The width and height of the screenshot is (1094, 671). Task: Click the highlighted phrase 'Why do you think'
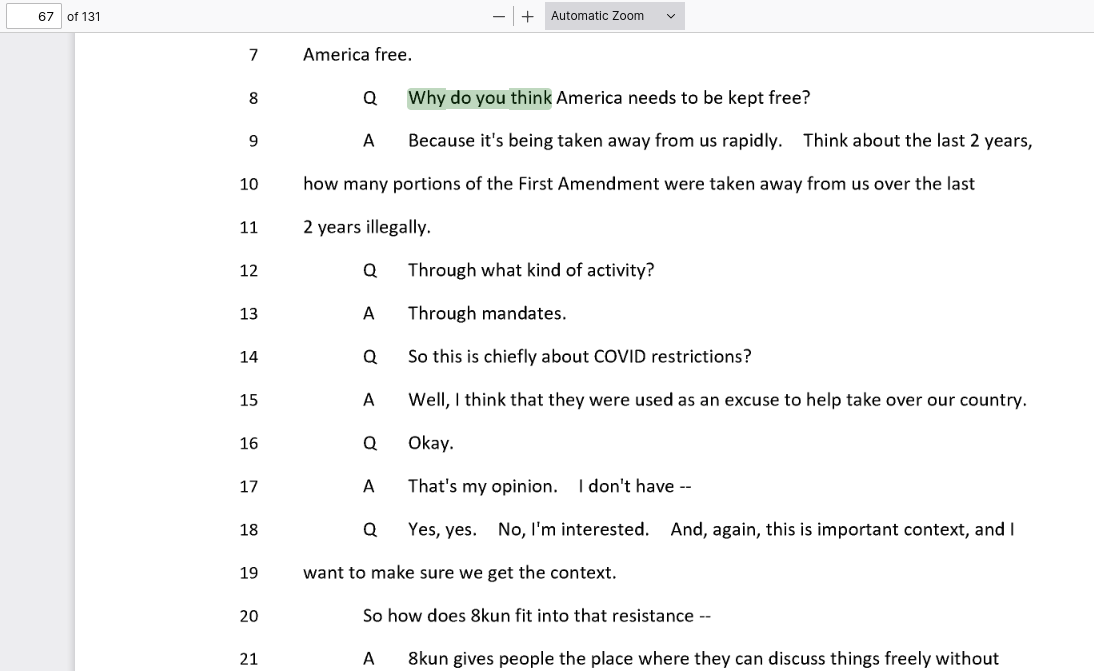pos(480,98)
